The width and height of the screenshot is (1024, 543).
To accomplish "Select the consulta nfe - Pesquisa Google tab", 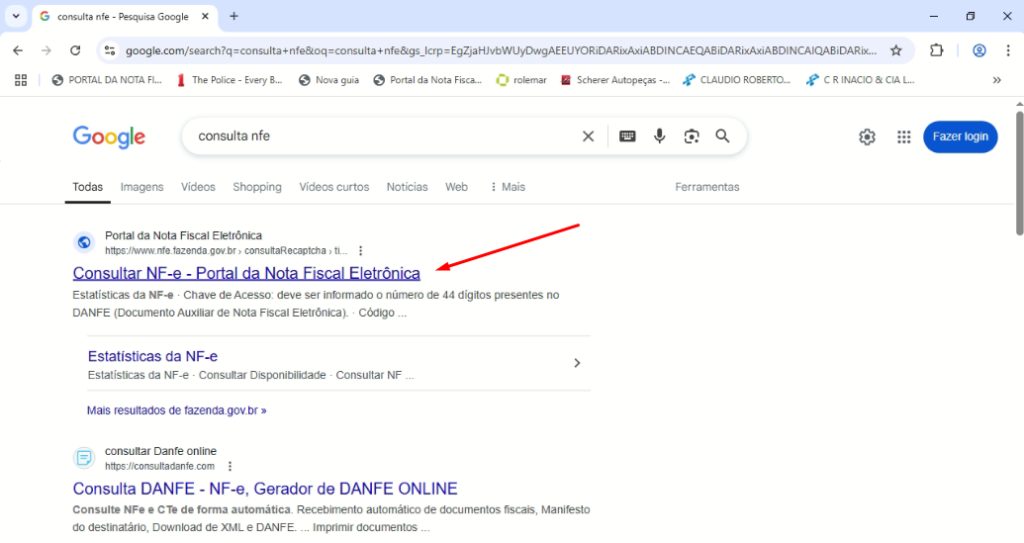I will coord(123,16).
